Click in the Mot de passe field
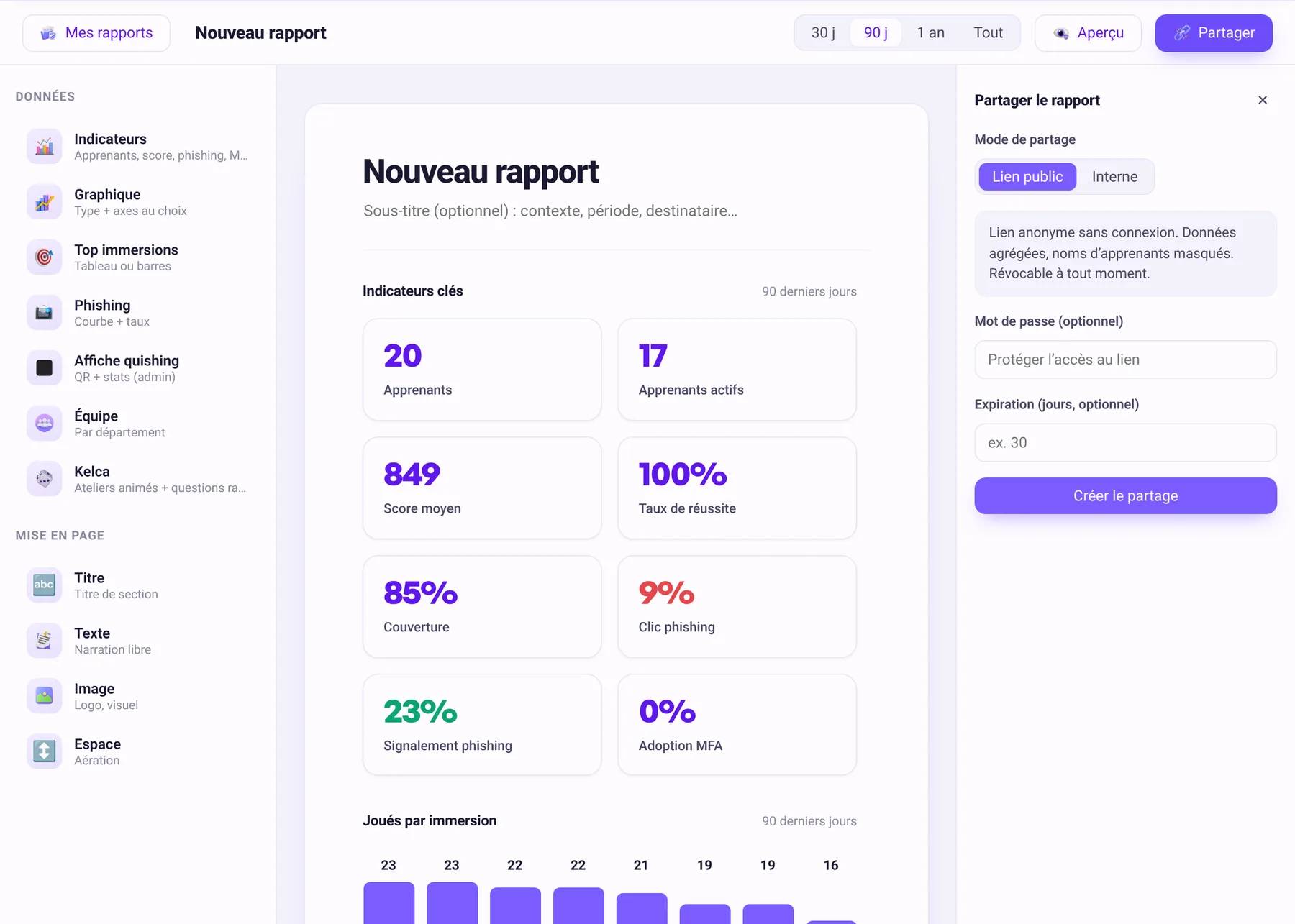The image size is (1295, 924). click(x=1125, y=360)
